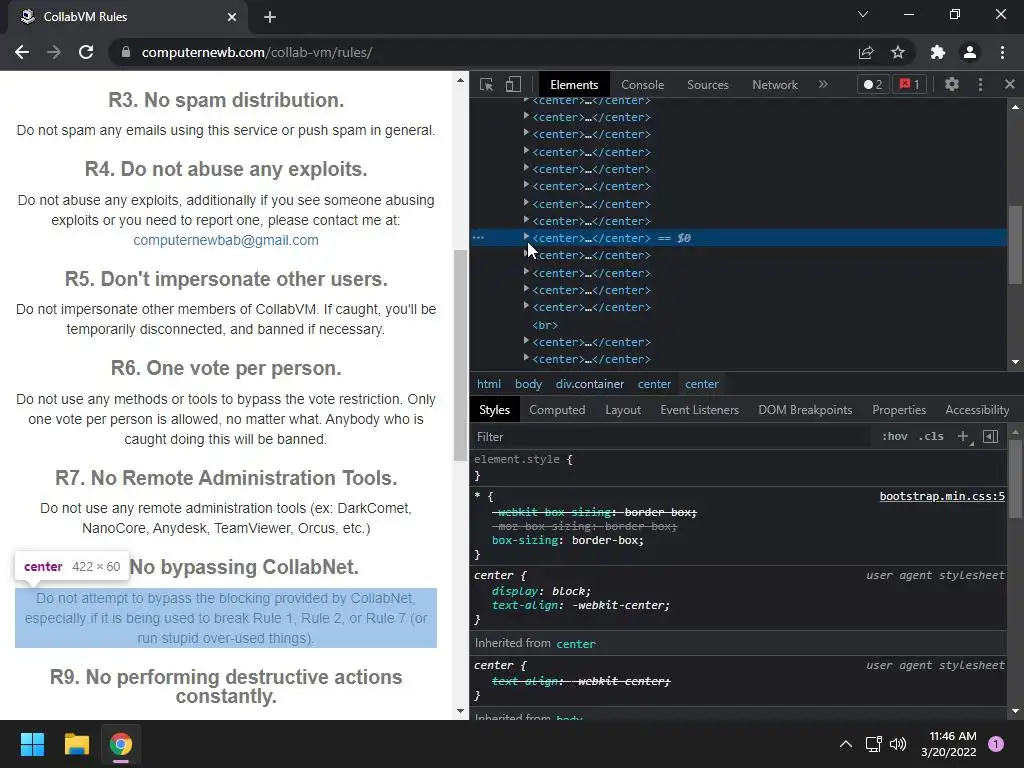Open the Chrome main menu
The width and height of the screenshot is (1024, 768).
(x=1002, y=52)
